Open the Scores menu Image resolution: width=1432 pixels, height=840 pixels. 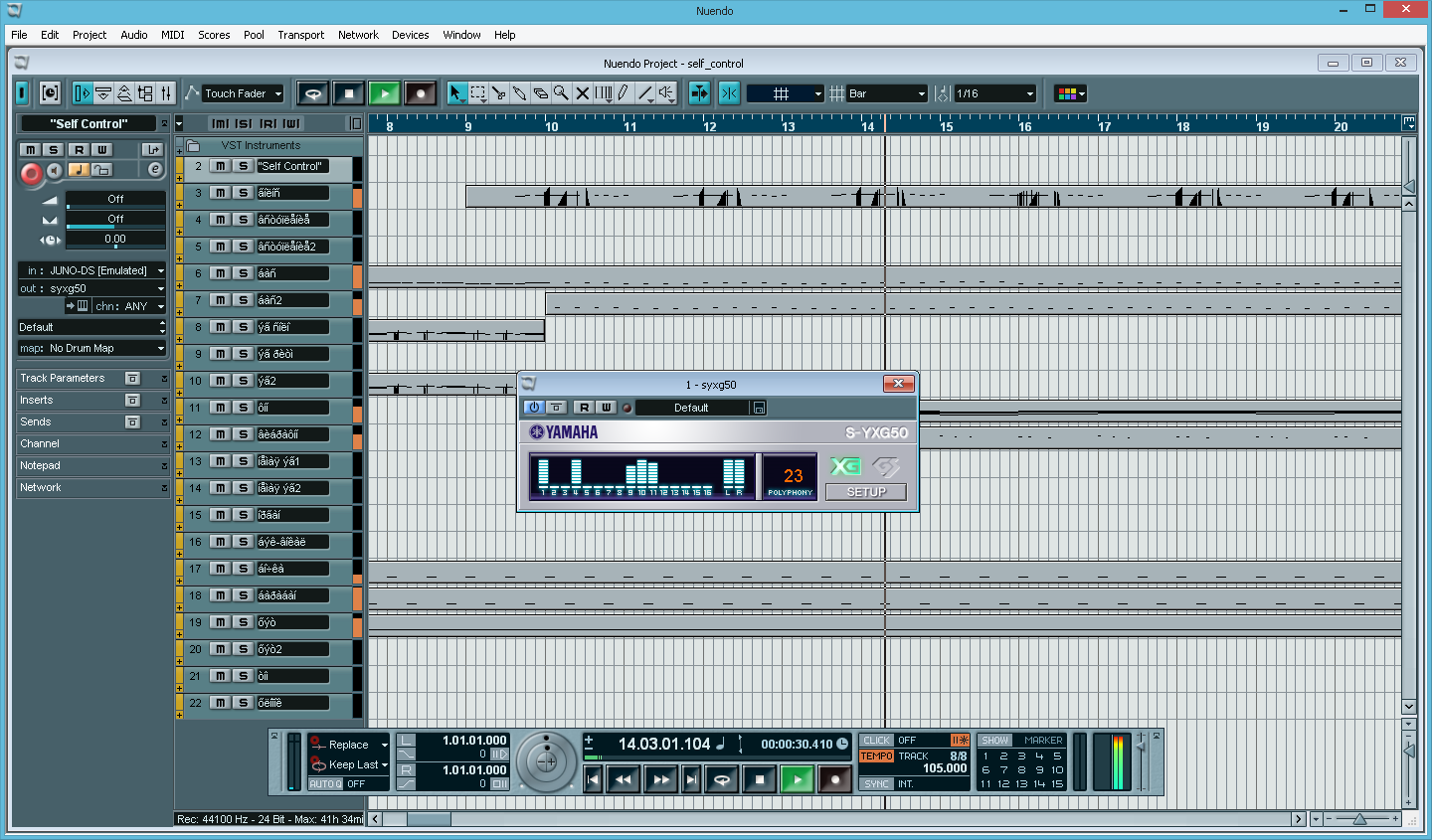point(214,35)
